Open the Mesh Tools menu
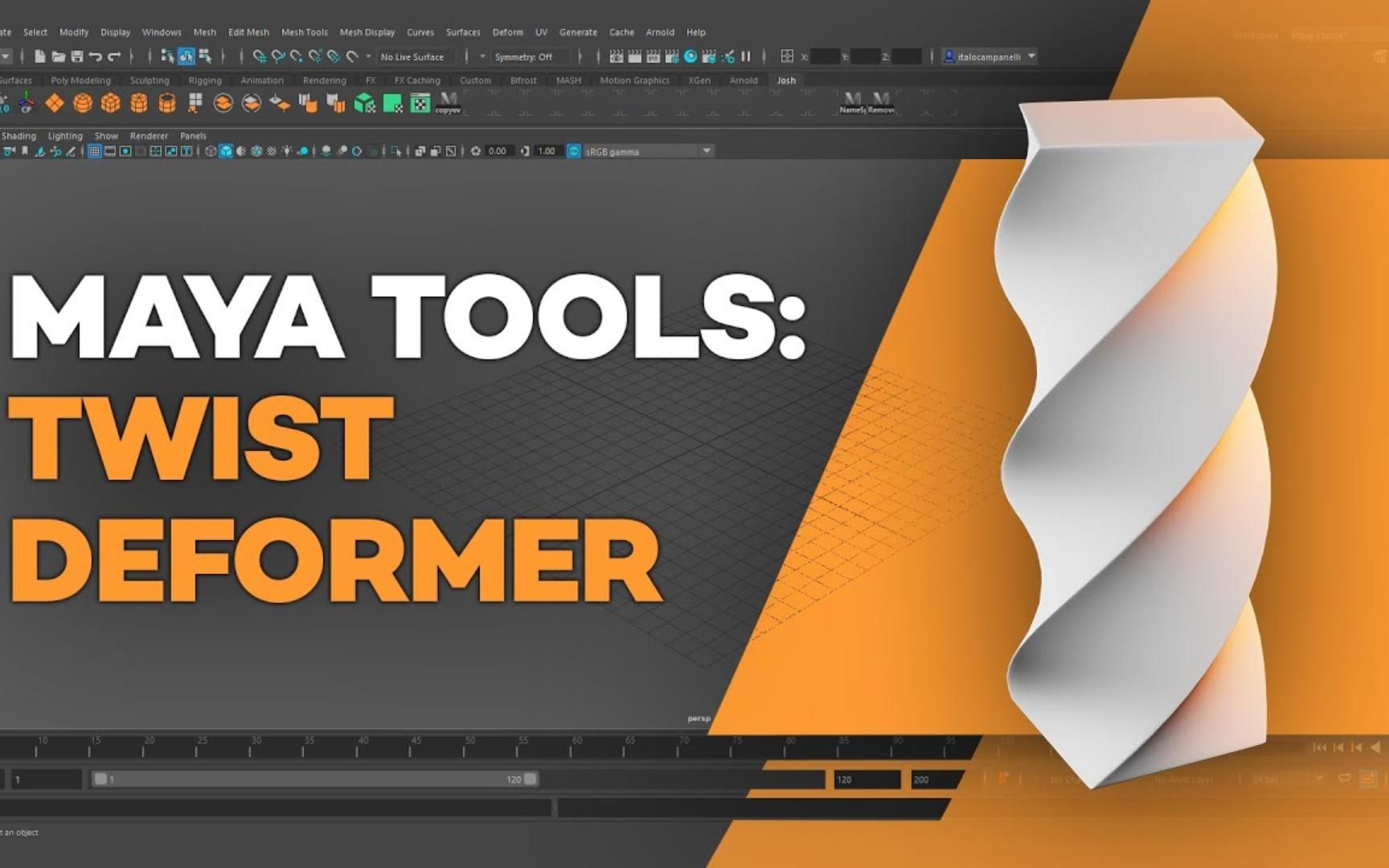1389x868 pixels. click(x=305, y=32)
